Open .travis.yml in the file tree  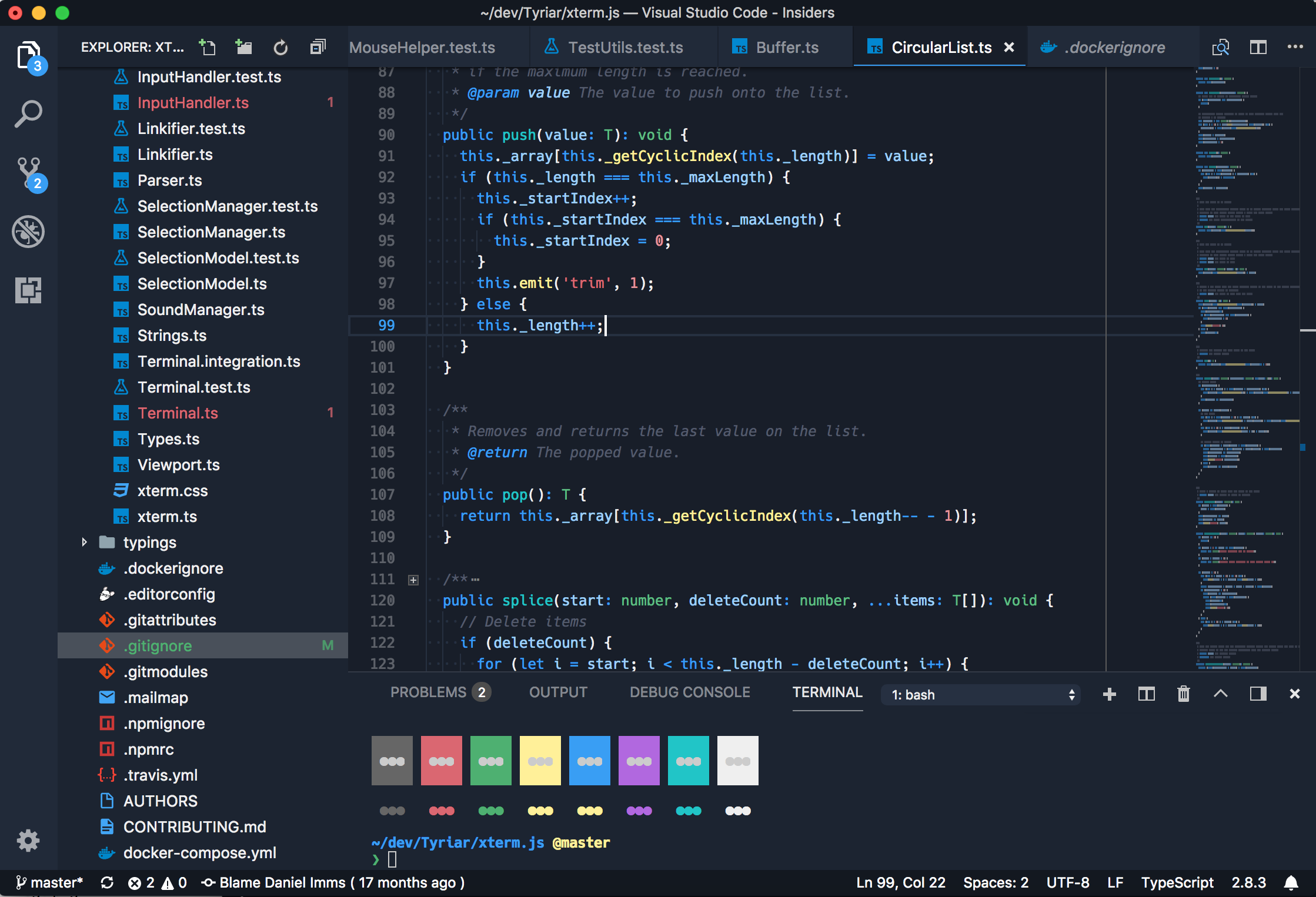203,775
